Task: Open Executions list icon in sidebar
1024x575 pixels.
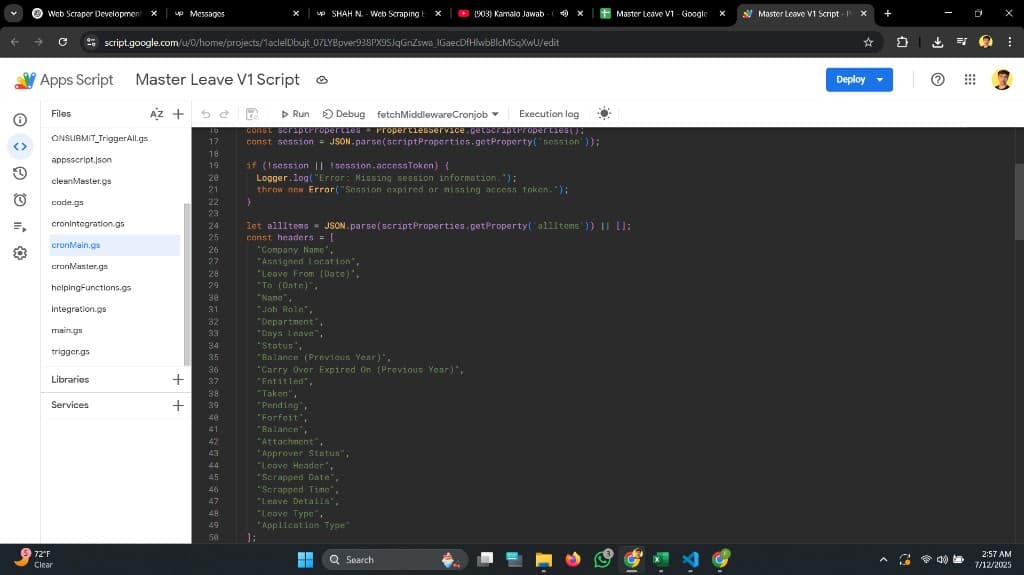Action: tap(20, 227)
